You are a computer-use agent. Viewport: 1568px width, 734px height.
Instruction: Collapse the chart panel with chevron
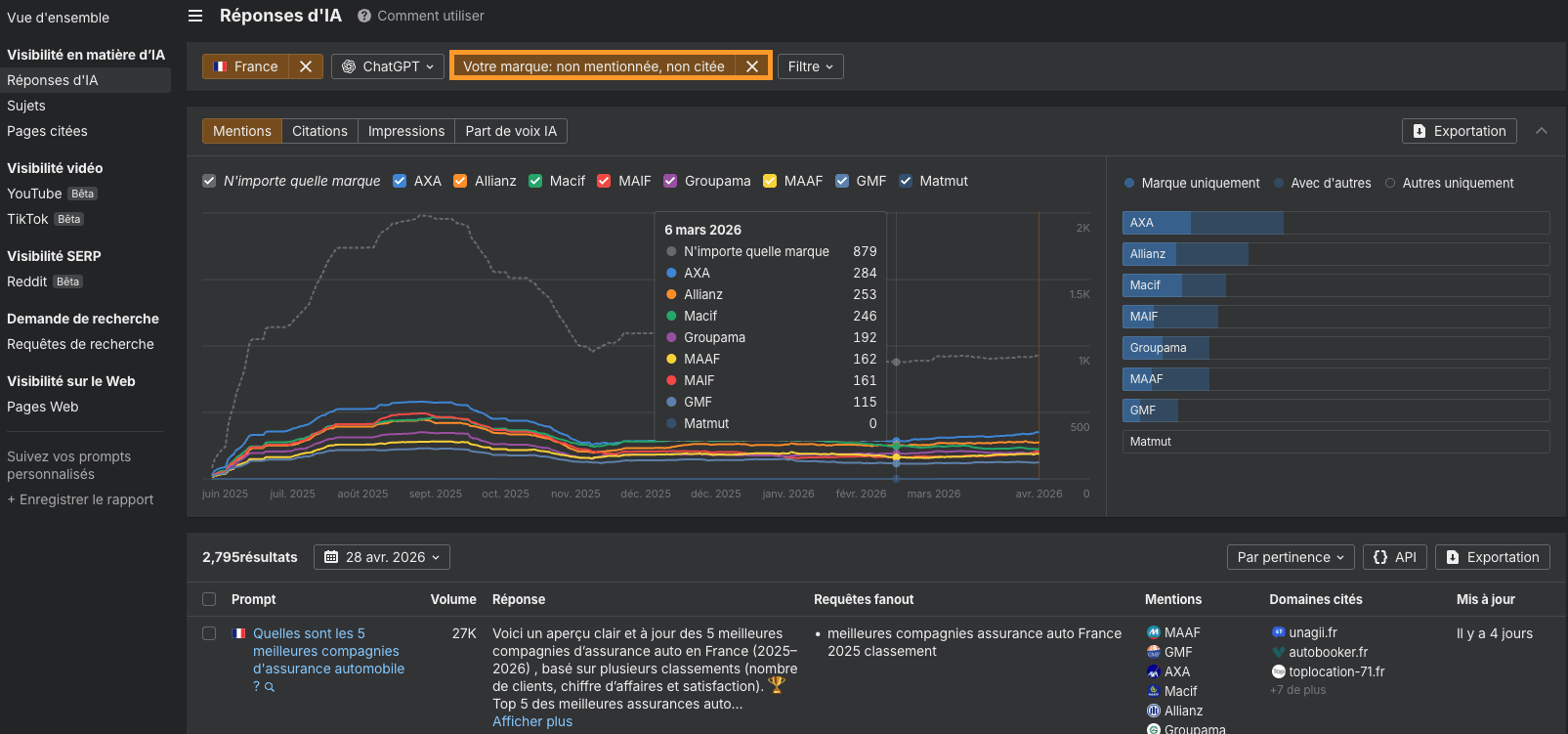point(1542,131)
